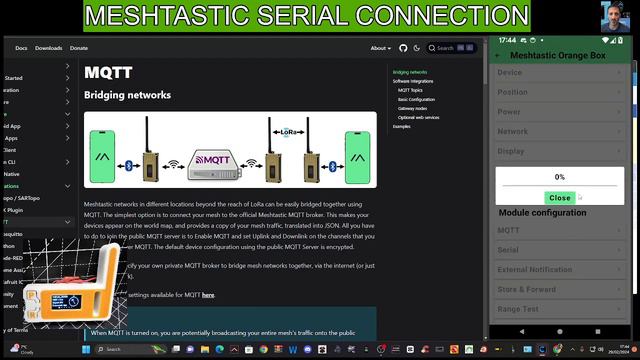Open MQTT module configuration
The height and width of the screenshot is (360, 640).
click(560, 231)
